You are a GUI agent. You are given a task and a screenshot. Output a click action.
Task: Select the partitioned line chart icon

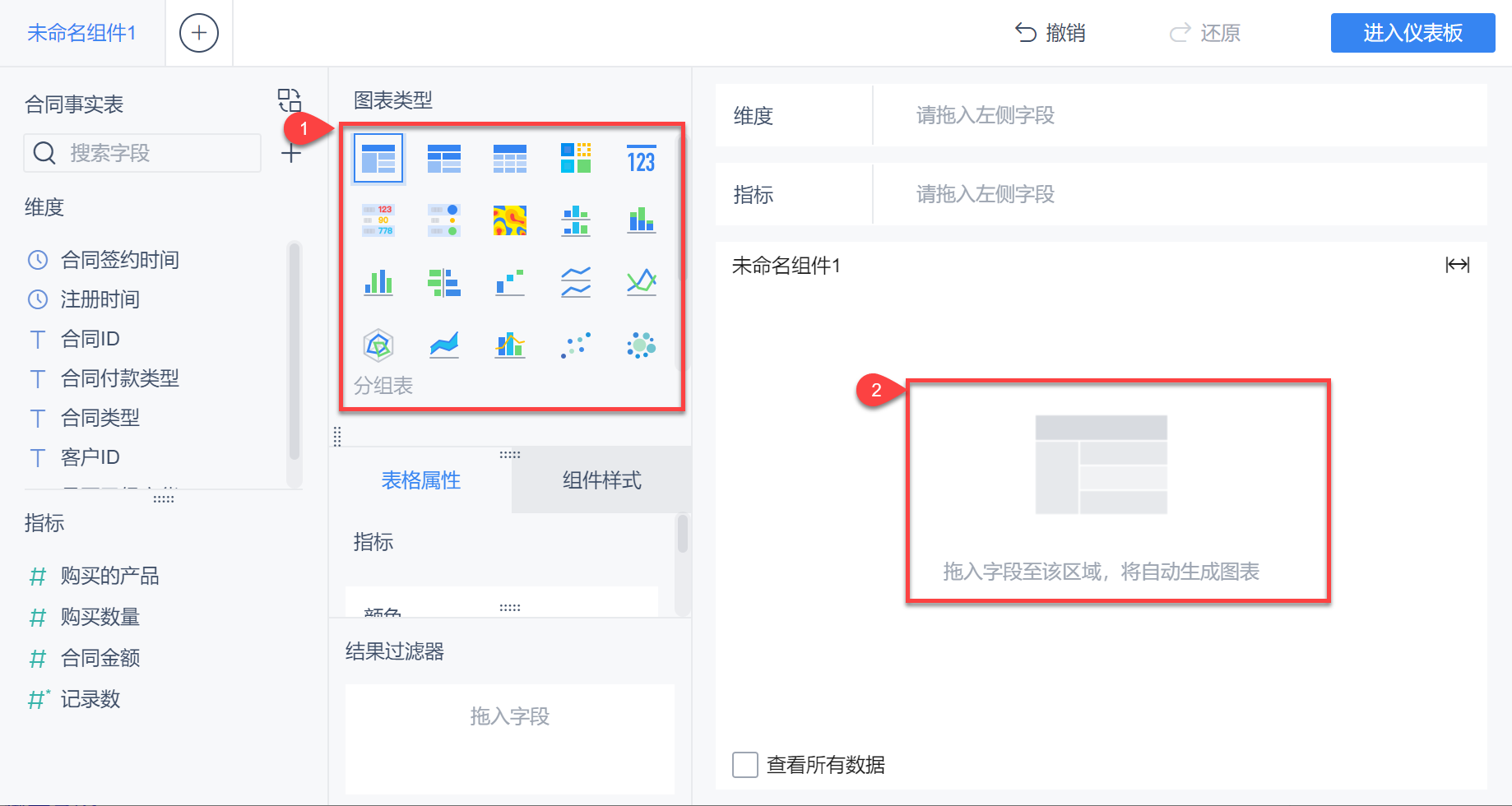[576, 282]
